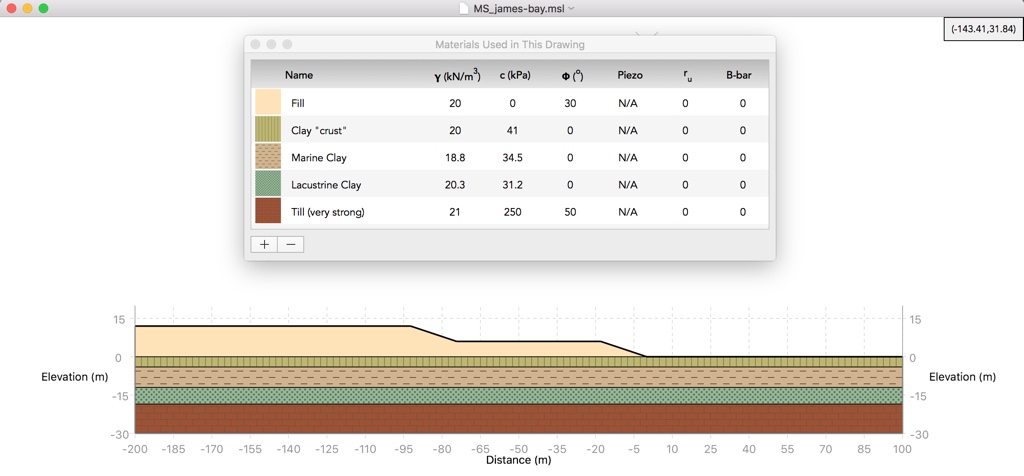This screenshot has width=1024, height=476.
Task: Click the 41 cohesion of Clay crust
Action: pos(514,131)
